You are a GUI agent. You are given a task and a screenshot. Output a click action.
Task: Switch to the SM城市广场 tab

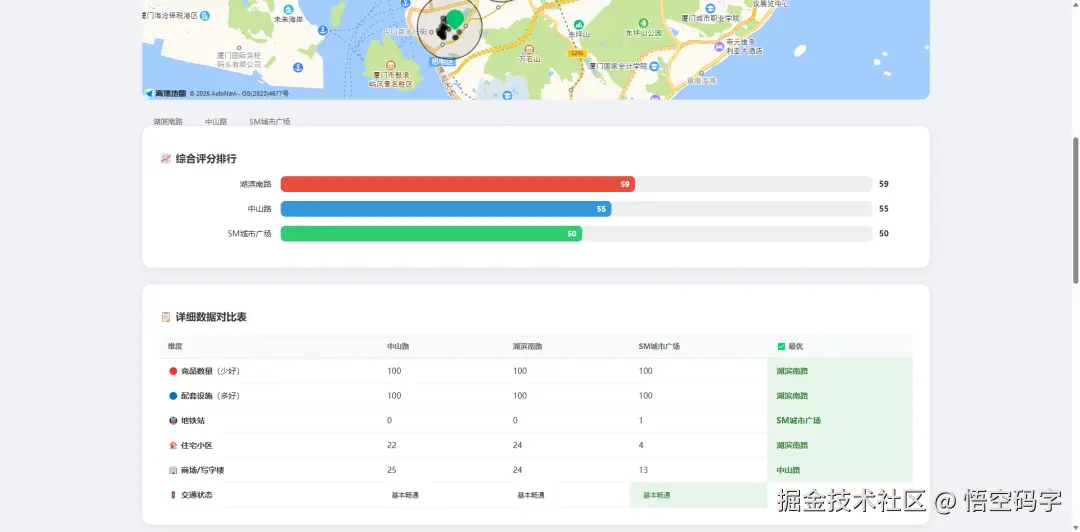(270, 121)
